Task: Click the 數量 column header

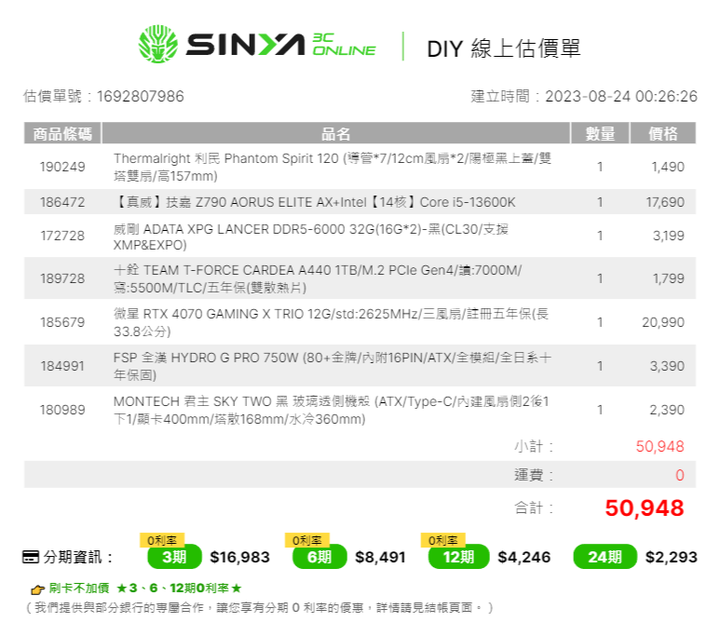Action: 600,134
